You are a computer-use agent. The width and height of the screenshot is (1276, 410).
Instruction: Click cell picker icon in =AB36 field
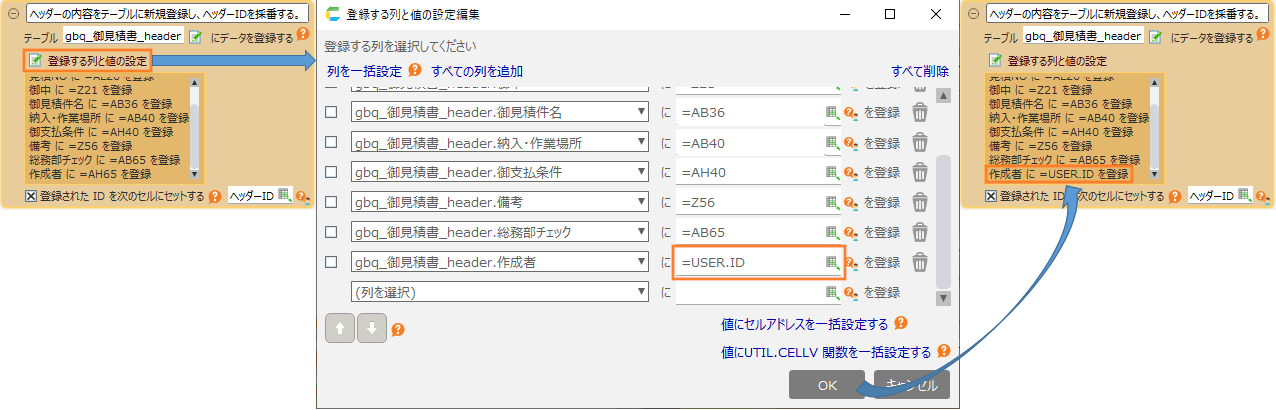pyautogui.click(x=831, y=112)
